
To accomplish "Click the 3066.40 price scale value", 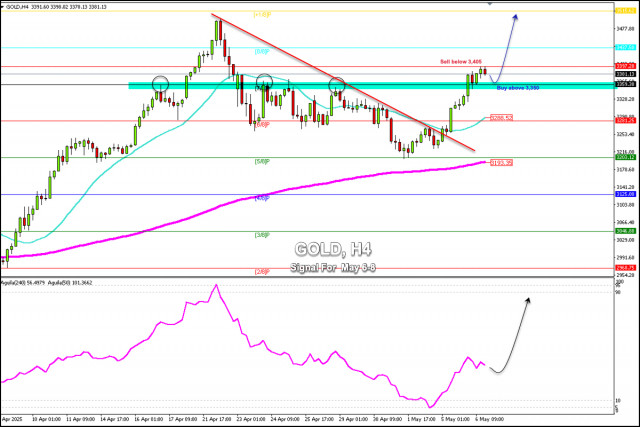I will (x=626, y=222).
